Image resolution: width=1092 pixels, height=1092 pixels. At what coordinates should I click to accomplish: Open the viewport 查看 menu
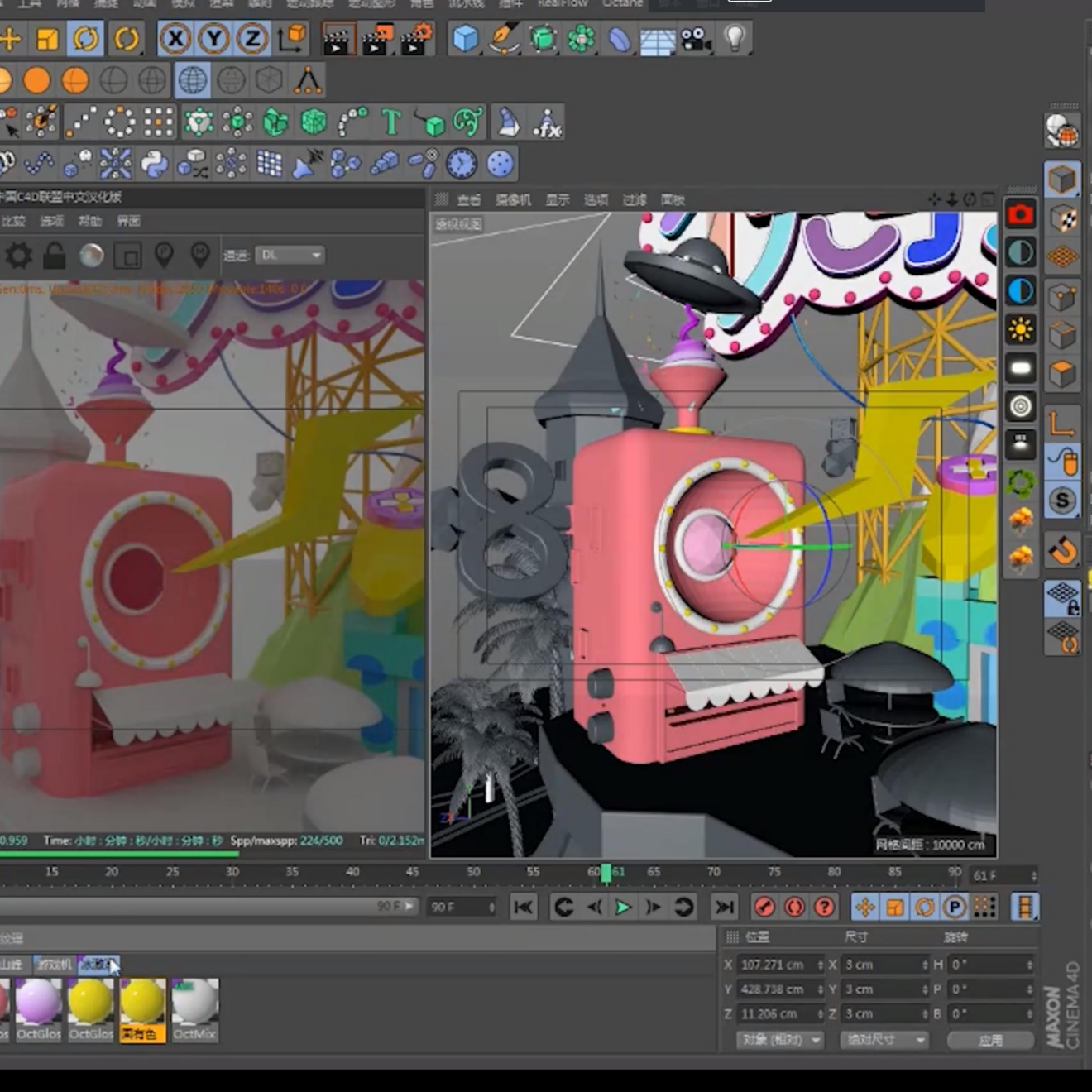(x=469, y=200)
